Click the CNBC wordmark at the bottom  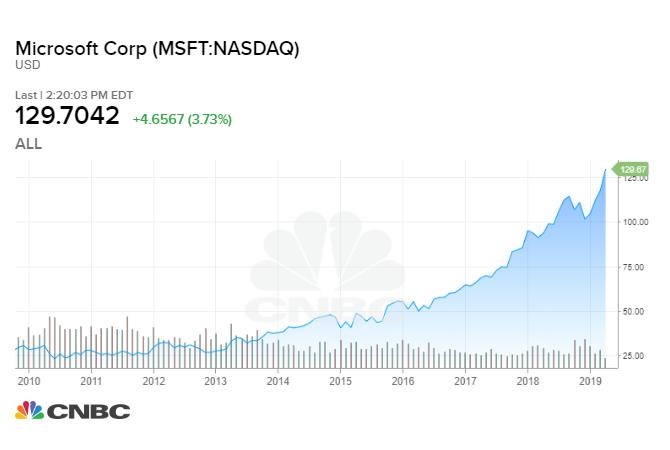pyautogui.click(x=90, y=411)
